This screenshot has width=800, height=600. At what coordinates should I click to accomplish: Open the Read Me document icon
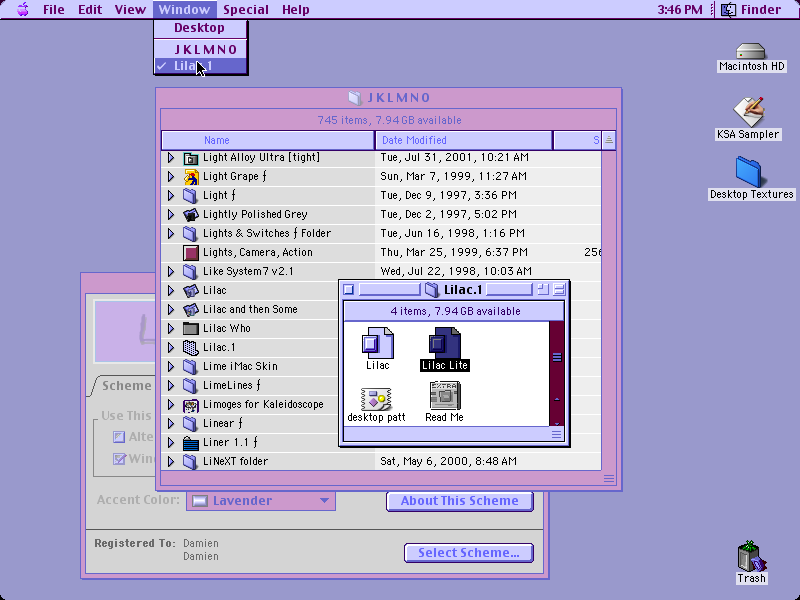[445, 395]
